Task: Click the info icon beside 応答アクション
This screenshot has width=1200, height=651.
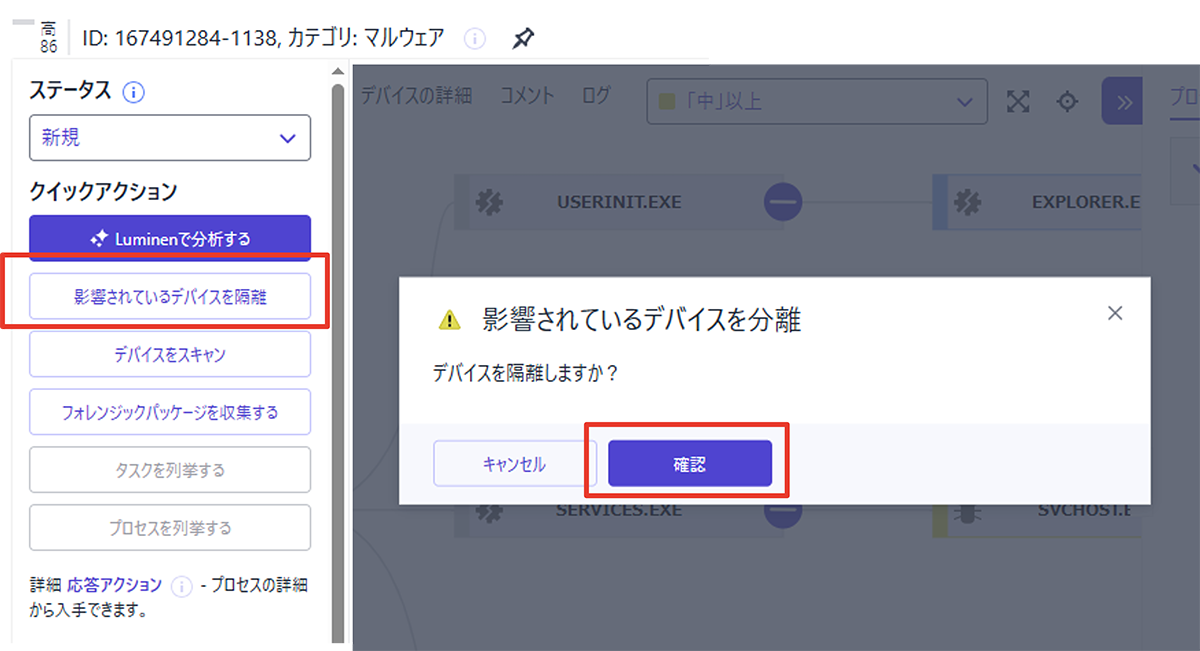Action: click(x=181, y=586)
